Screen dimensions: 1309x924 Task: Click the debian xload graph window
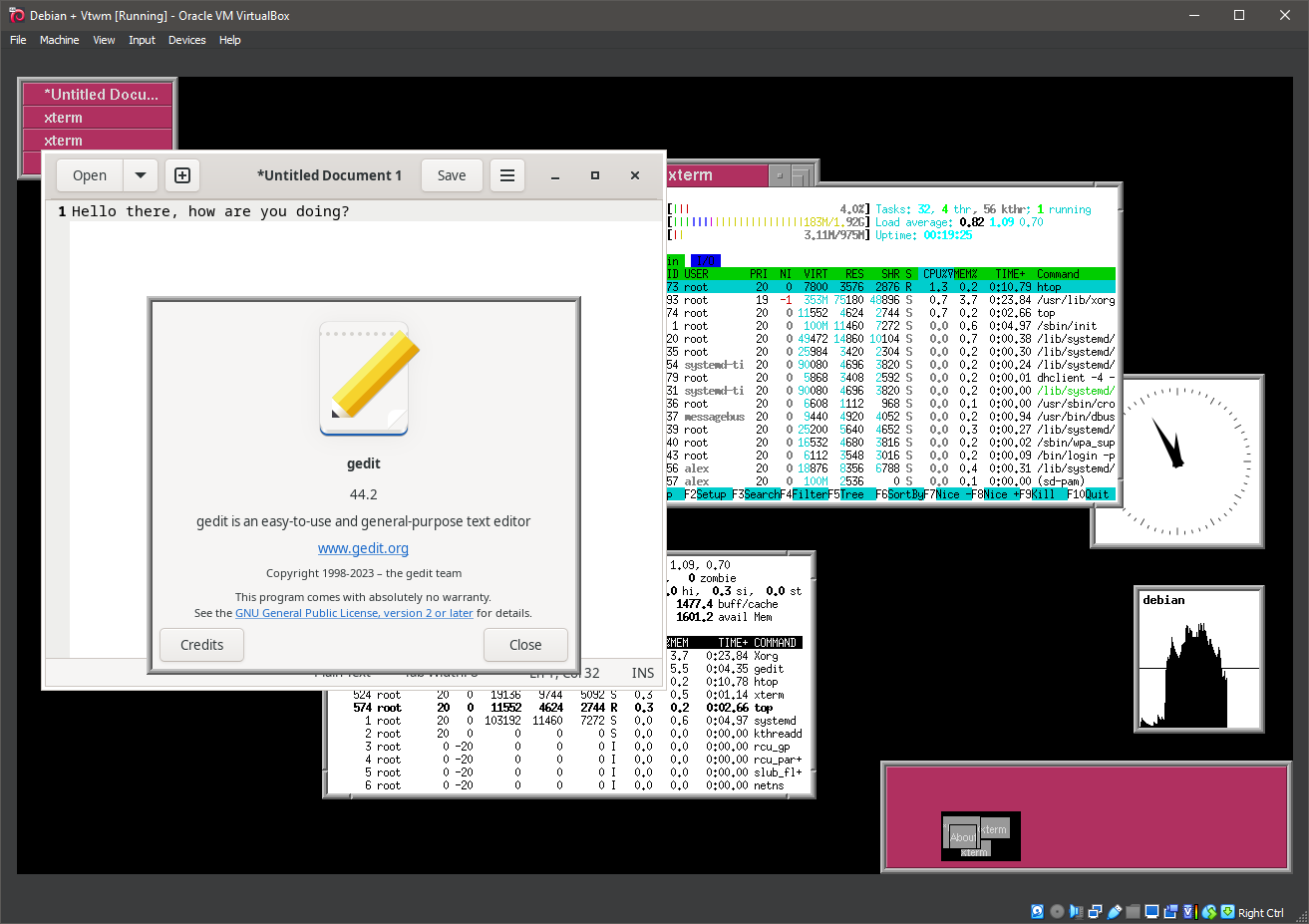click(x=1198, y=660)
